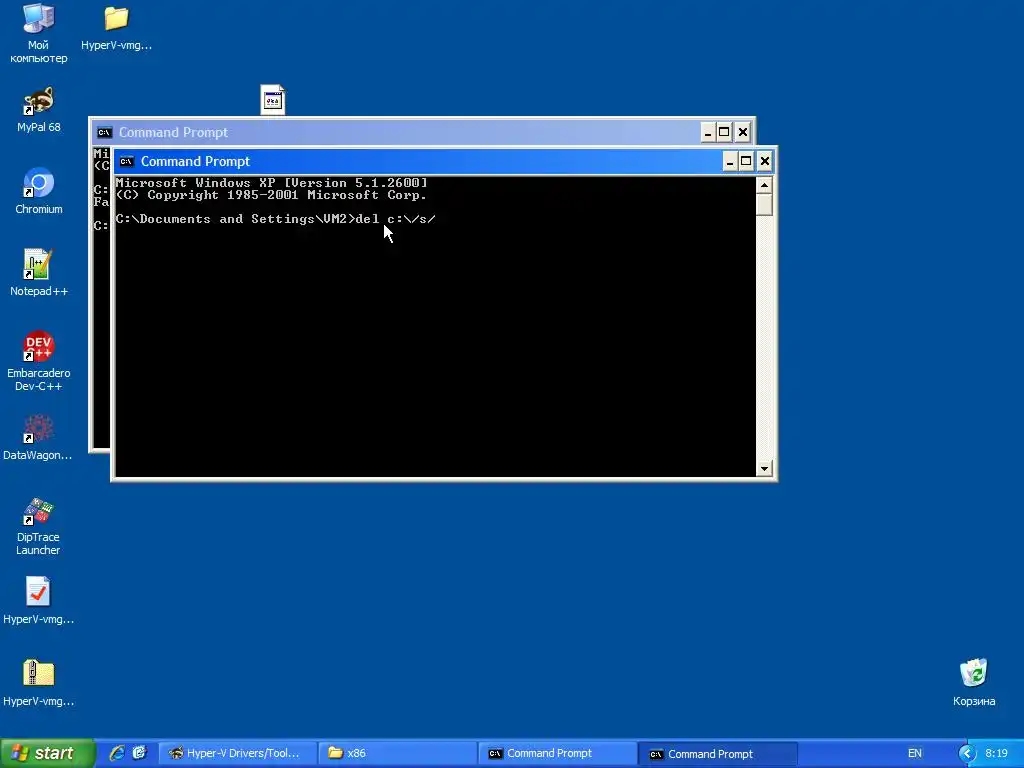The width and height of the screenshot is (1024, 768).
Task: Maximize the back Command Prompt window
Action: (724, 133)
